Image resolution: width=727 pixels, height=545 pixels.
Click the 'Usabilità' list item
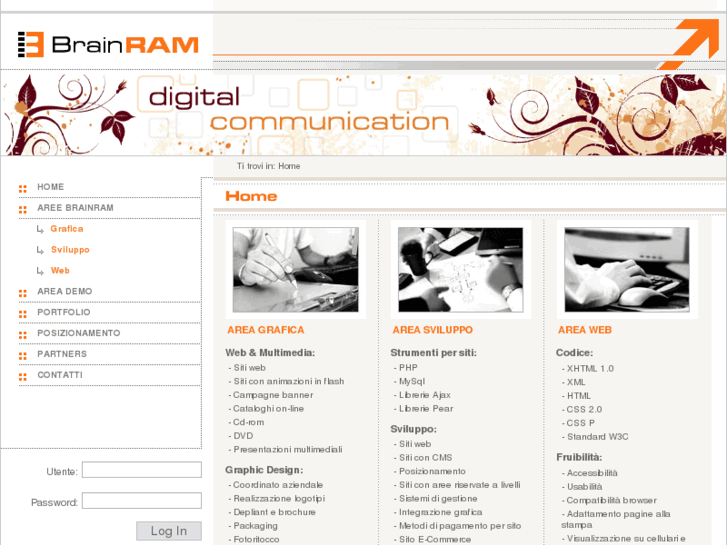click(582, 487)
